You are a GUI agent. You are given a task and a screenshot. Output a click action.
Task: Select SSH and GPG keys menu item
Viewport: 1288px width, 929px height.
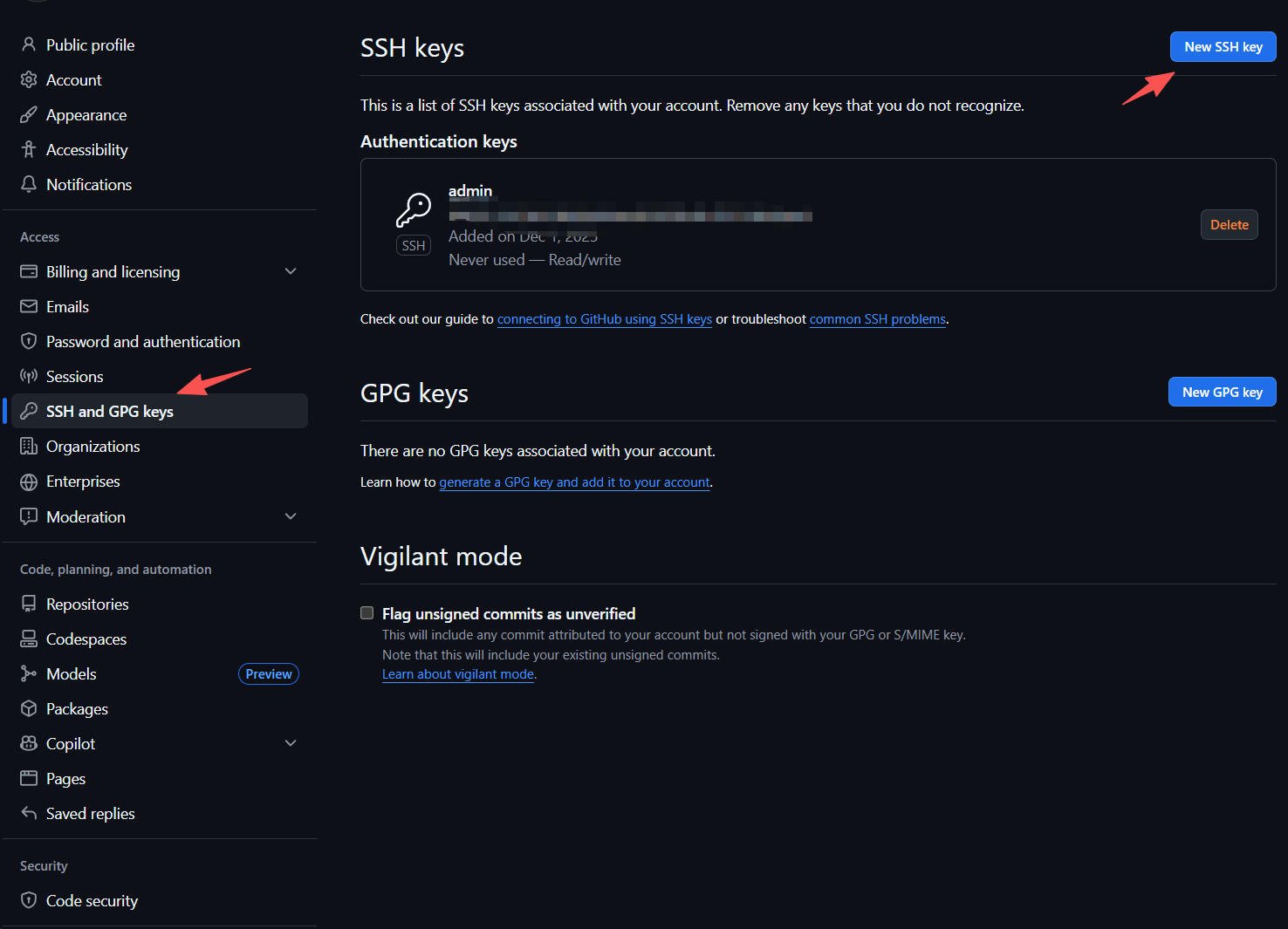160,411
